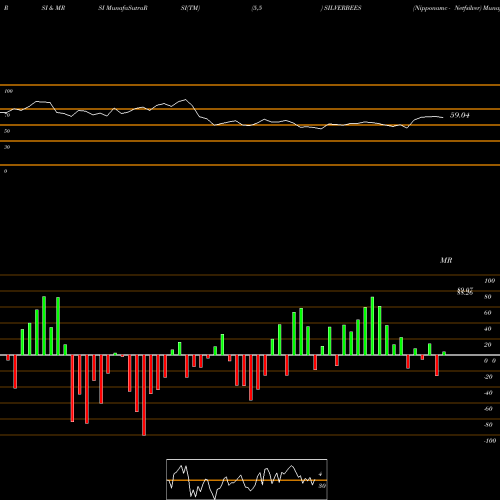Click the RSI axis label 50
This screenshot has width=500, height=500.
point(7,131)
